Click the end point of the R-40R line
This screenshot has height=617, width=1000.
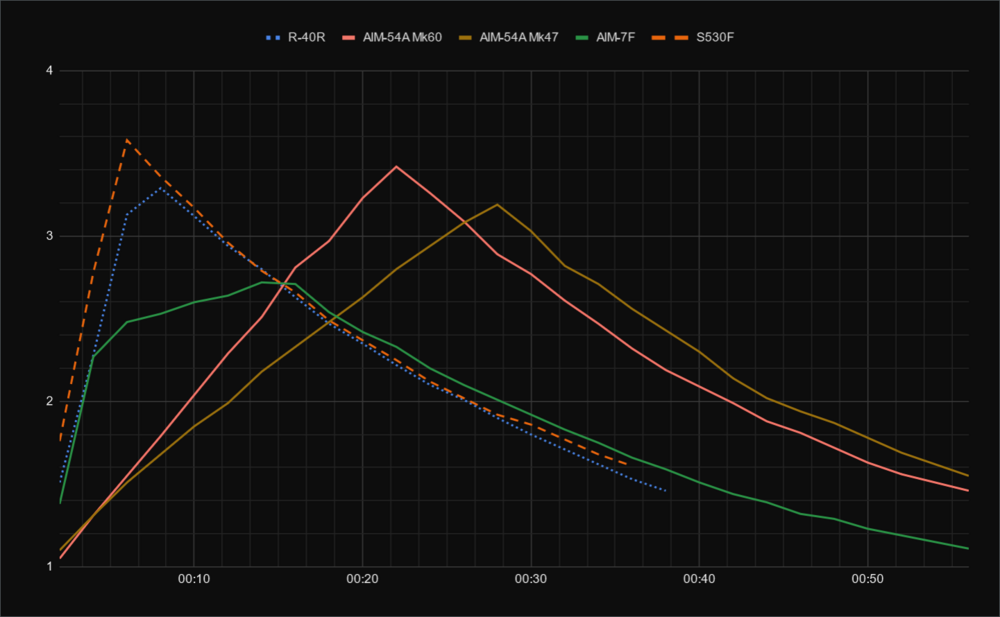(x=665, y=491)
